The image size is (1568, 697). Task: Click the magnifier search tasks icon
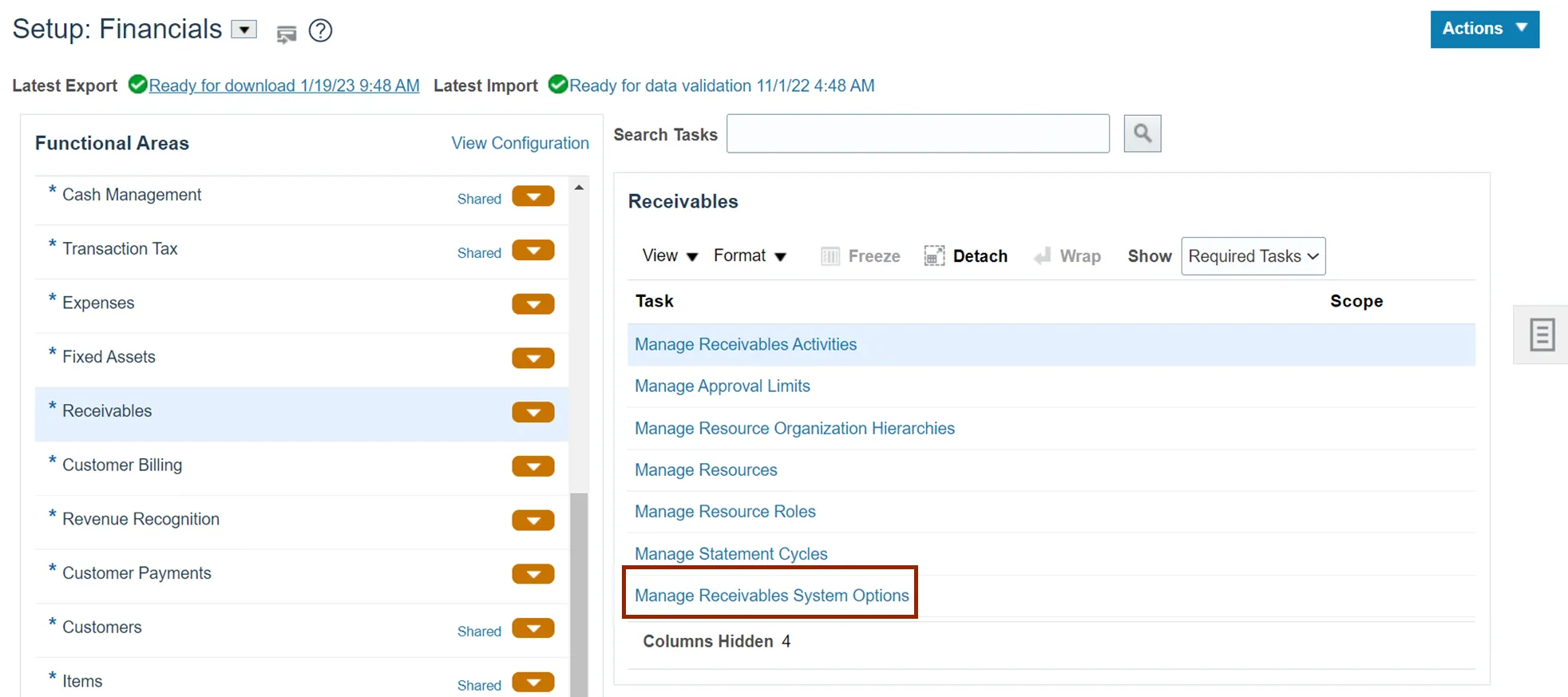(1142, 133)
